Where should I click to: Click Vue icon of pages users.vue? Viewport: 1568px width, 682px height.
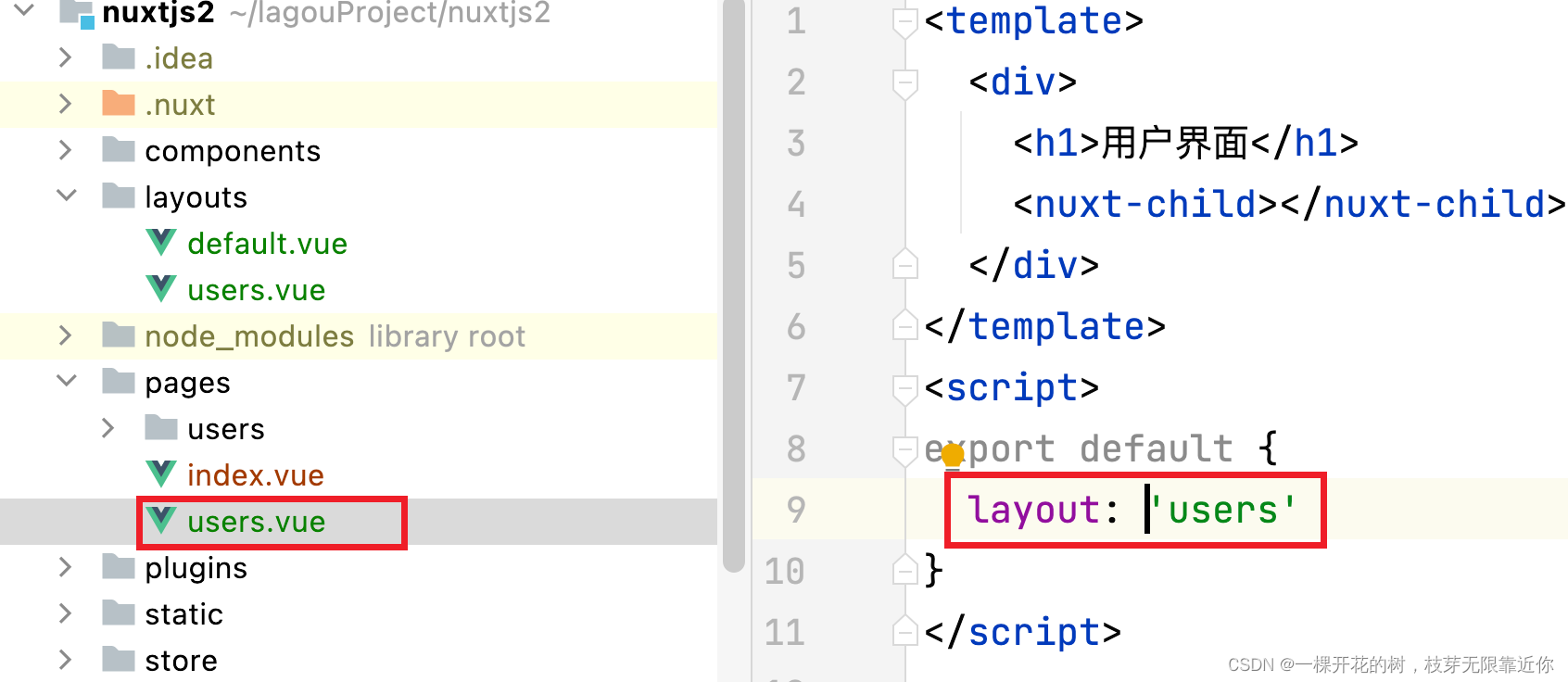click(161, 521)
